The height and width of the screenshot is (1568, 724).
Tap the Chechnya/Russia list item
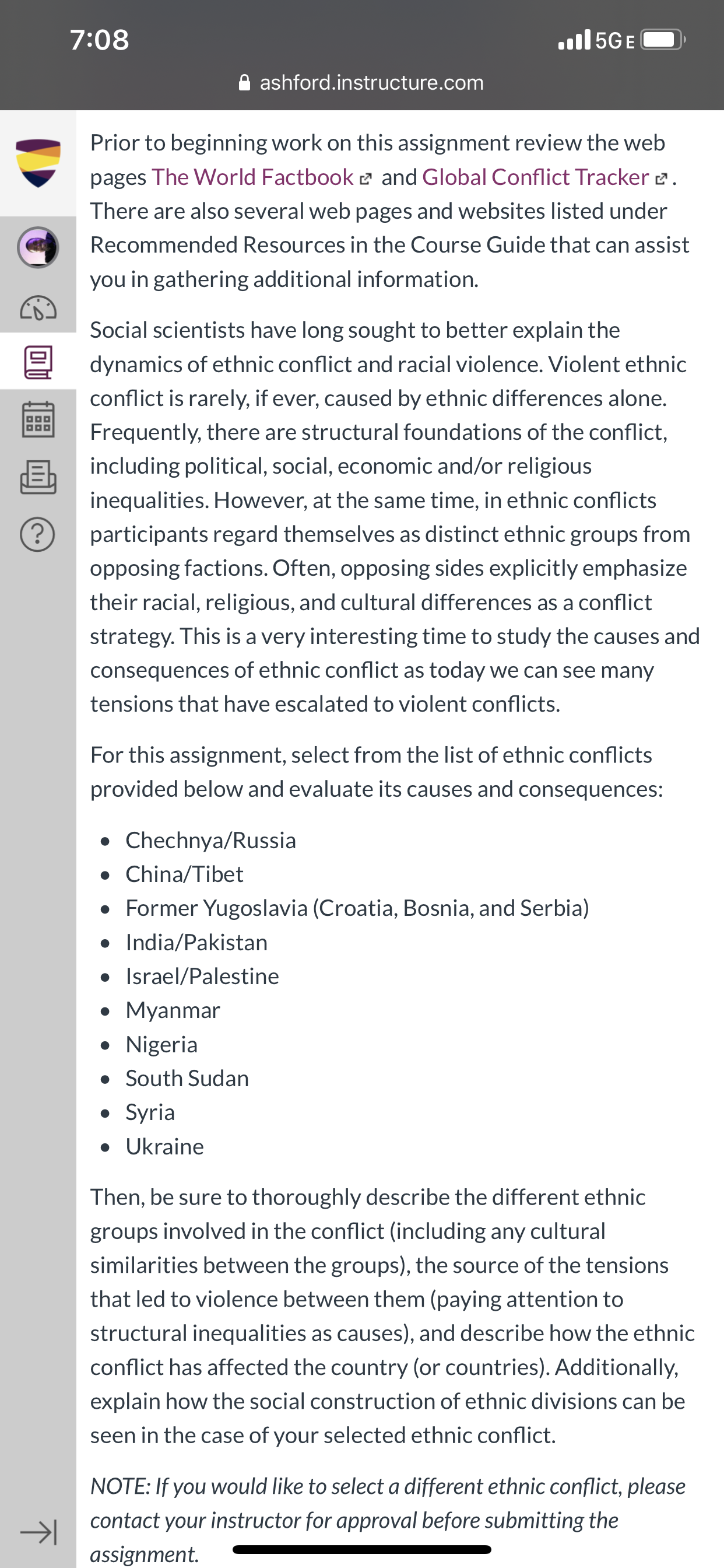[210, 840]
